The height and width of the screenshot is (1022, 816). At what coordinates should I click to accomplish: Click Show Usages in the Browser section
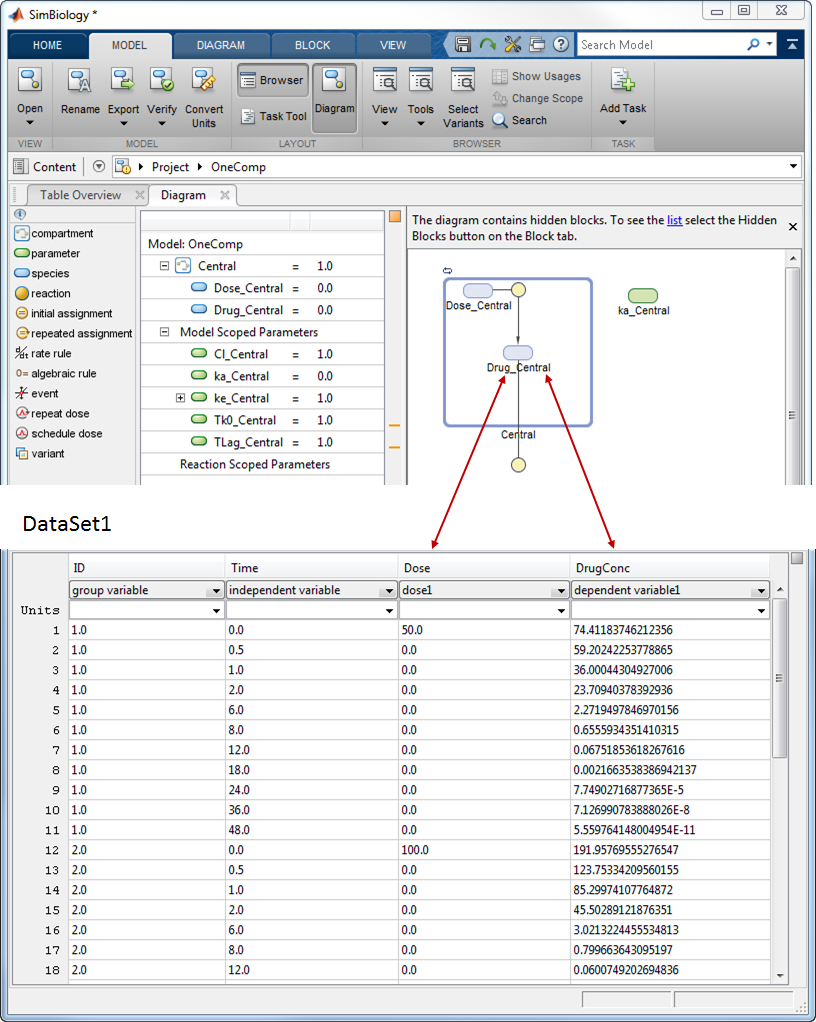coord(536,76)
